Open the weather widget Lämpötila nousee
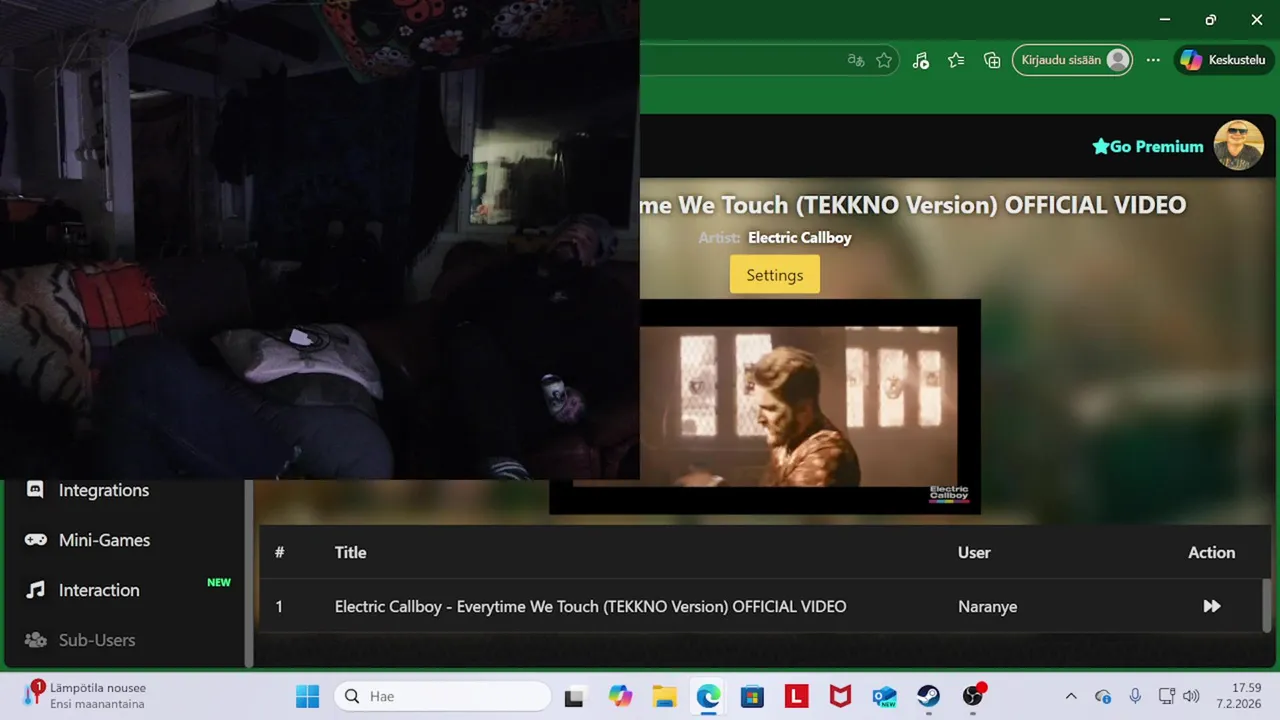 pos(87,696)
